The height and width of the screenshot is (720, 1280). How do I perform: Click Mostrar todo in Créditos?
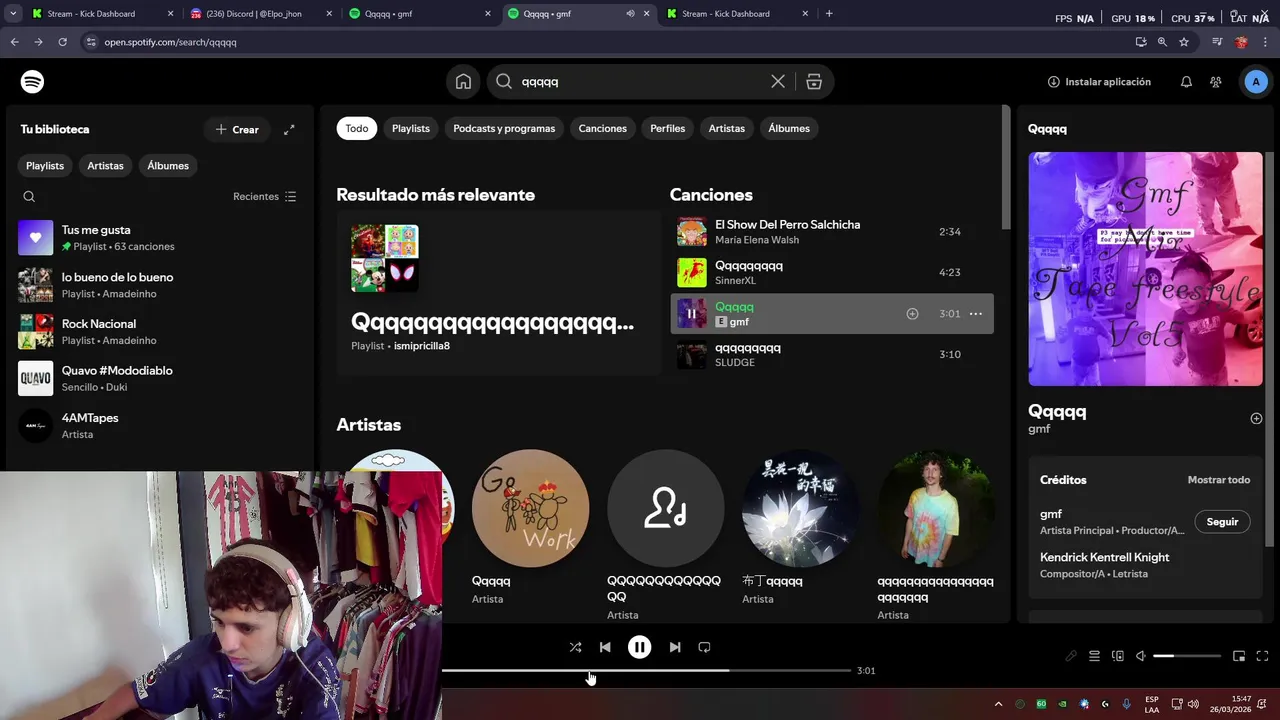1219,480
